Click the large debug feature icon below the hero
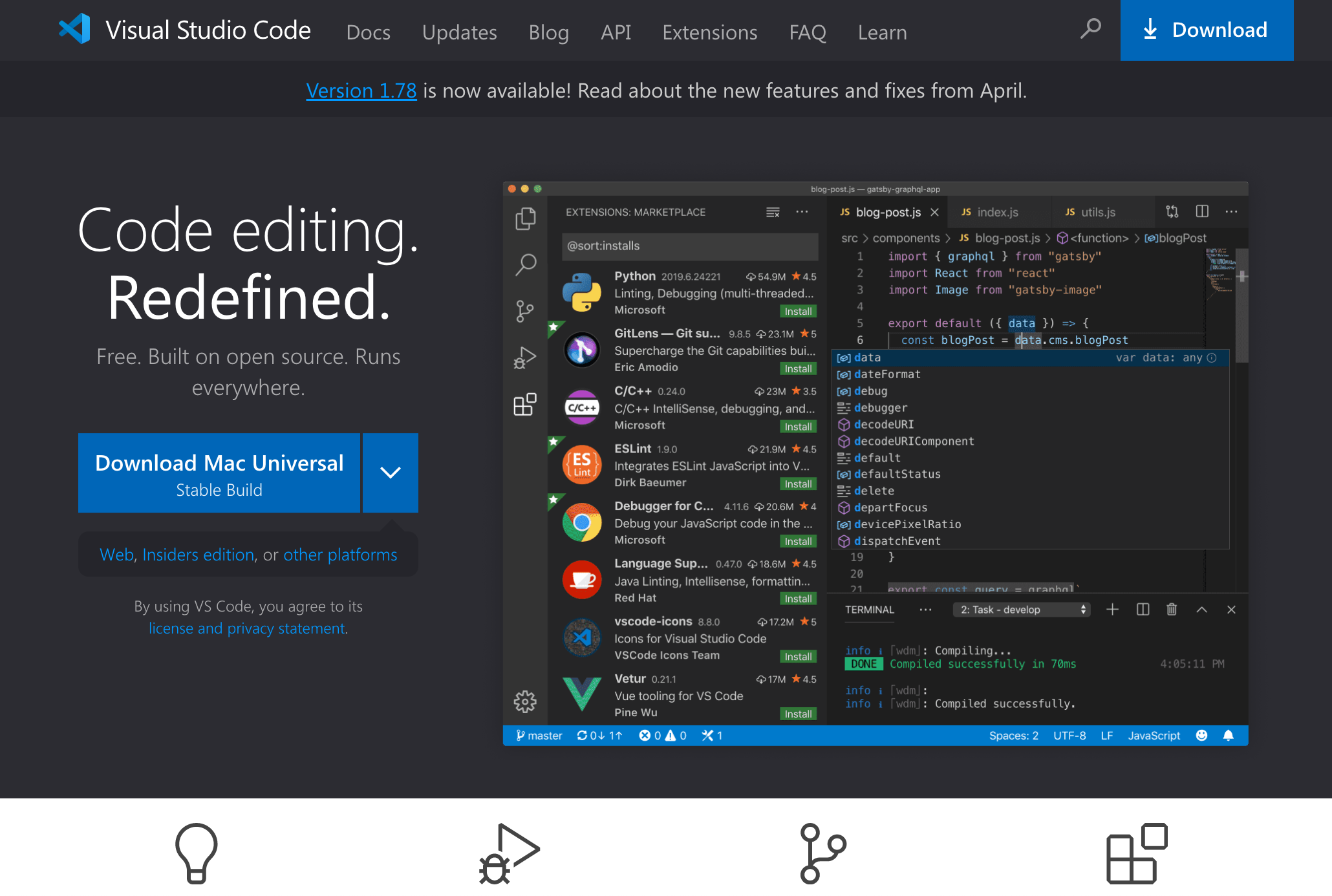This screenshot has width=1332, height=896. 509,853
